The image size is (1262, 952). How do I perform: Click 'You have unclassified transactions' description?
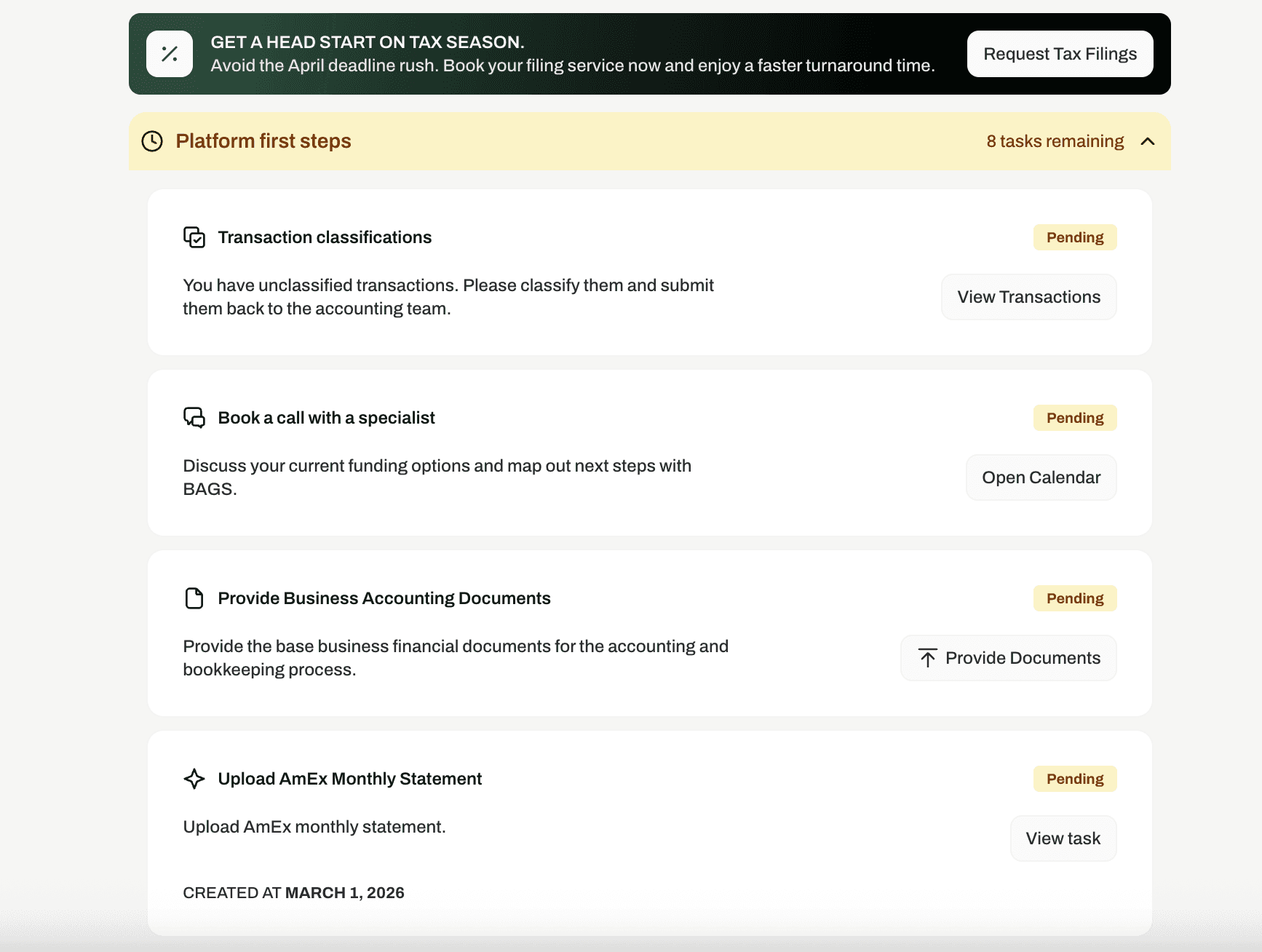pos(448,297)
